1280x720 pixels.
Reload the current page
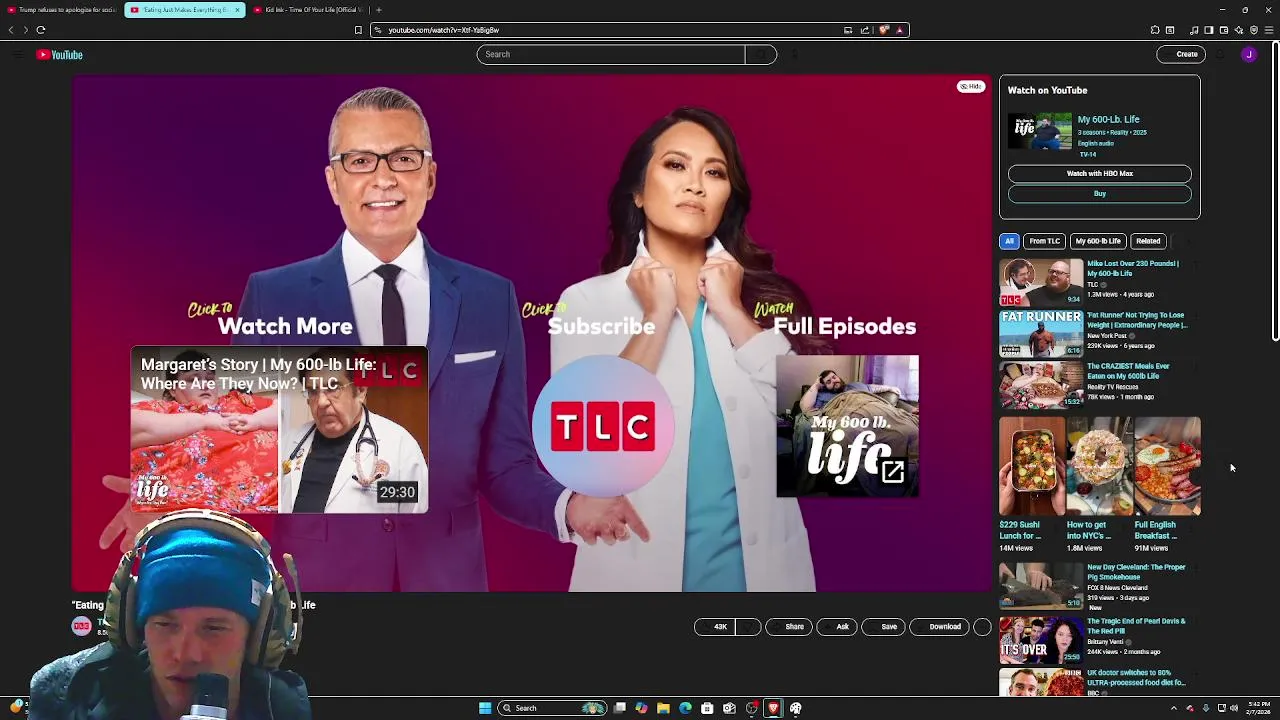[x=41, y=30]
